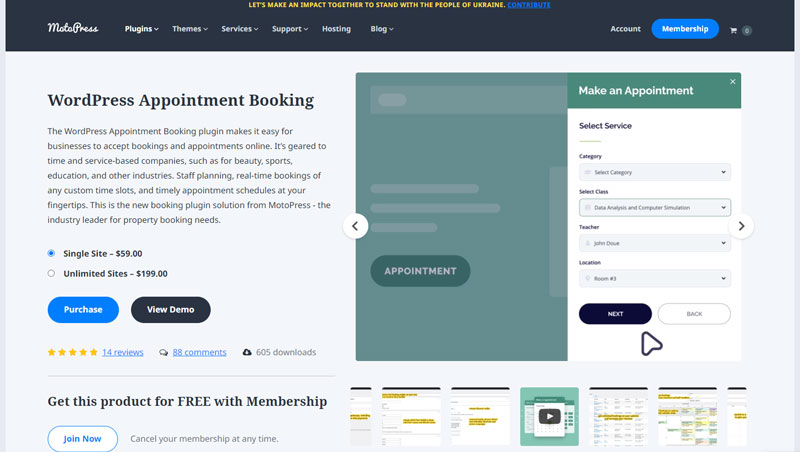Click the comments speech bubble icon
Image resolution: width=800 pixels, height=452 pixels.
(x=163, y=353)
